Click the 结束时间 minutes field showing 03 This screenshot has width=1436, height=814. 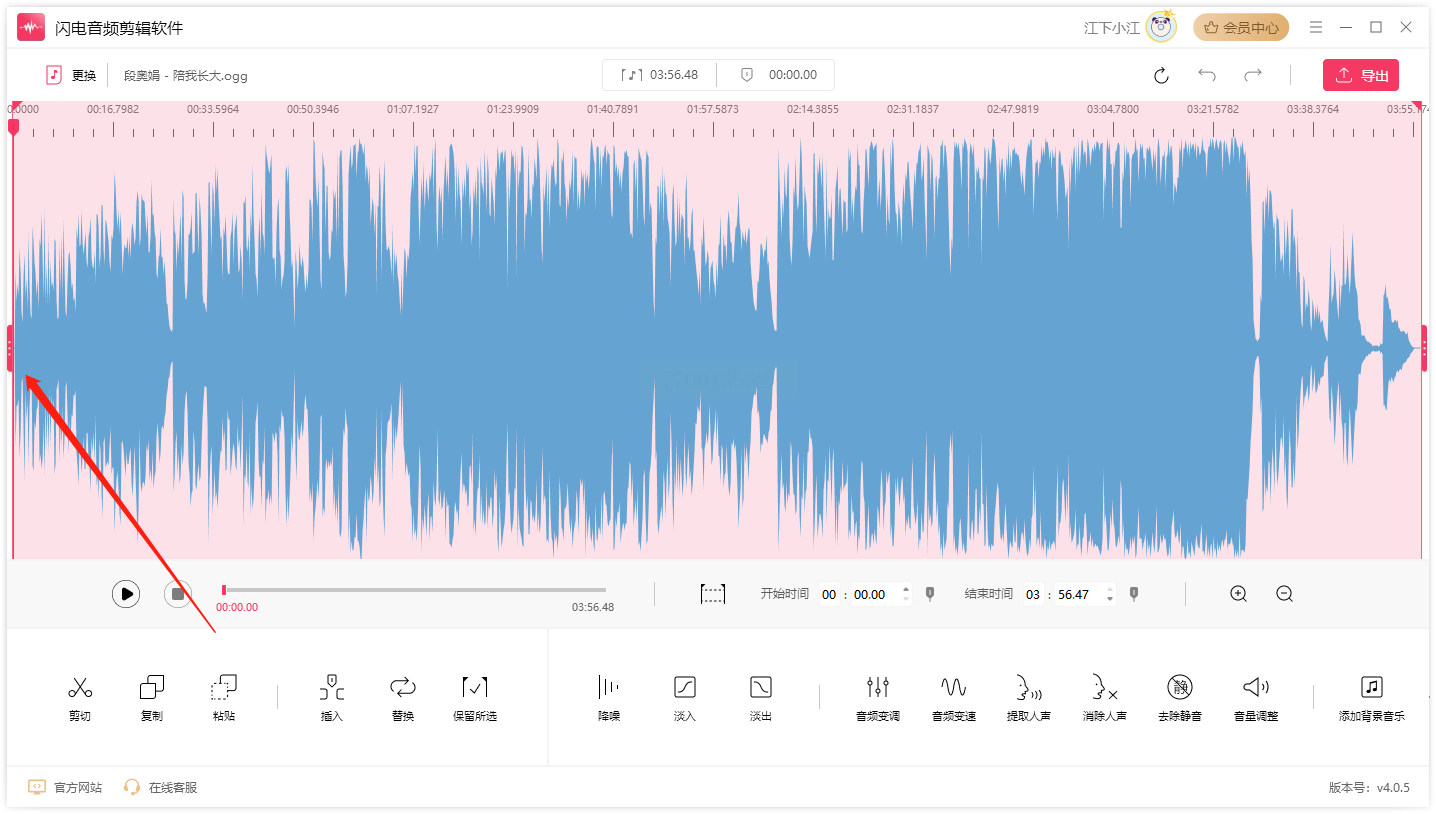pos(1033,594)
